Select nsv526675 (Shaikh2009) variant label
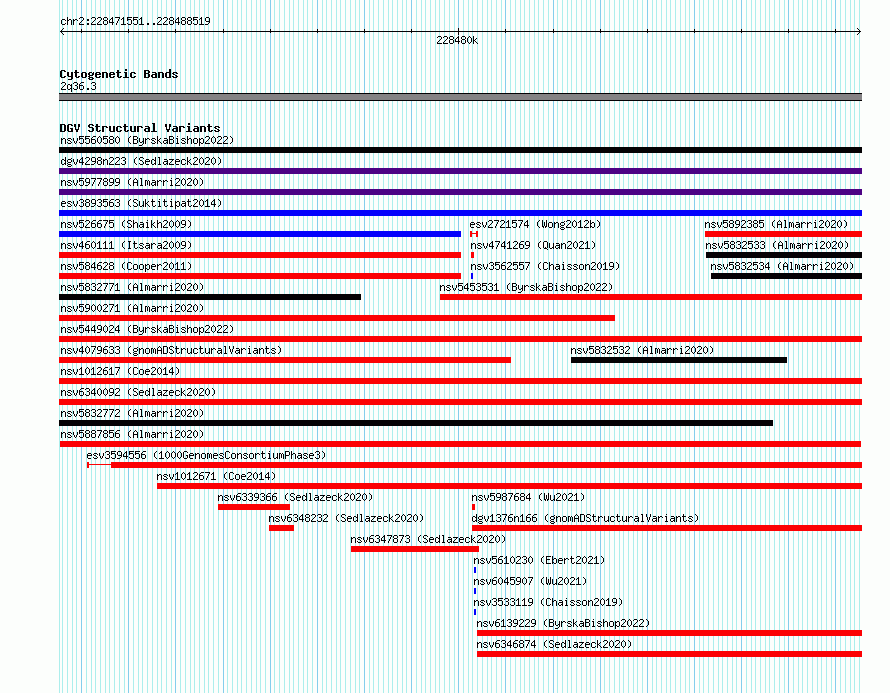Image resolution: width=890 pixels, height=693 pixels. pyautogui.click(x=126, y=224)
